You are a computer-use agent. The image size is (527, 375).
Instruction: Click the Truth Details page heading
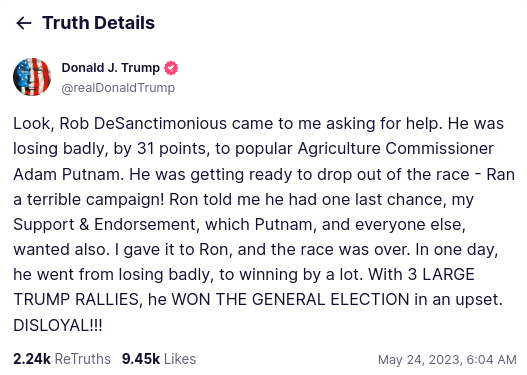[98, 23]
